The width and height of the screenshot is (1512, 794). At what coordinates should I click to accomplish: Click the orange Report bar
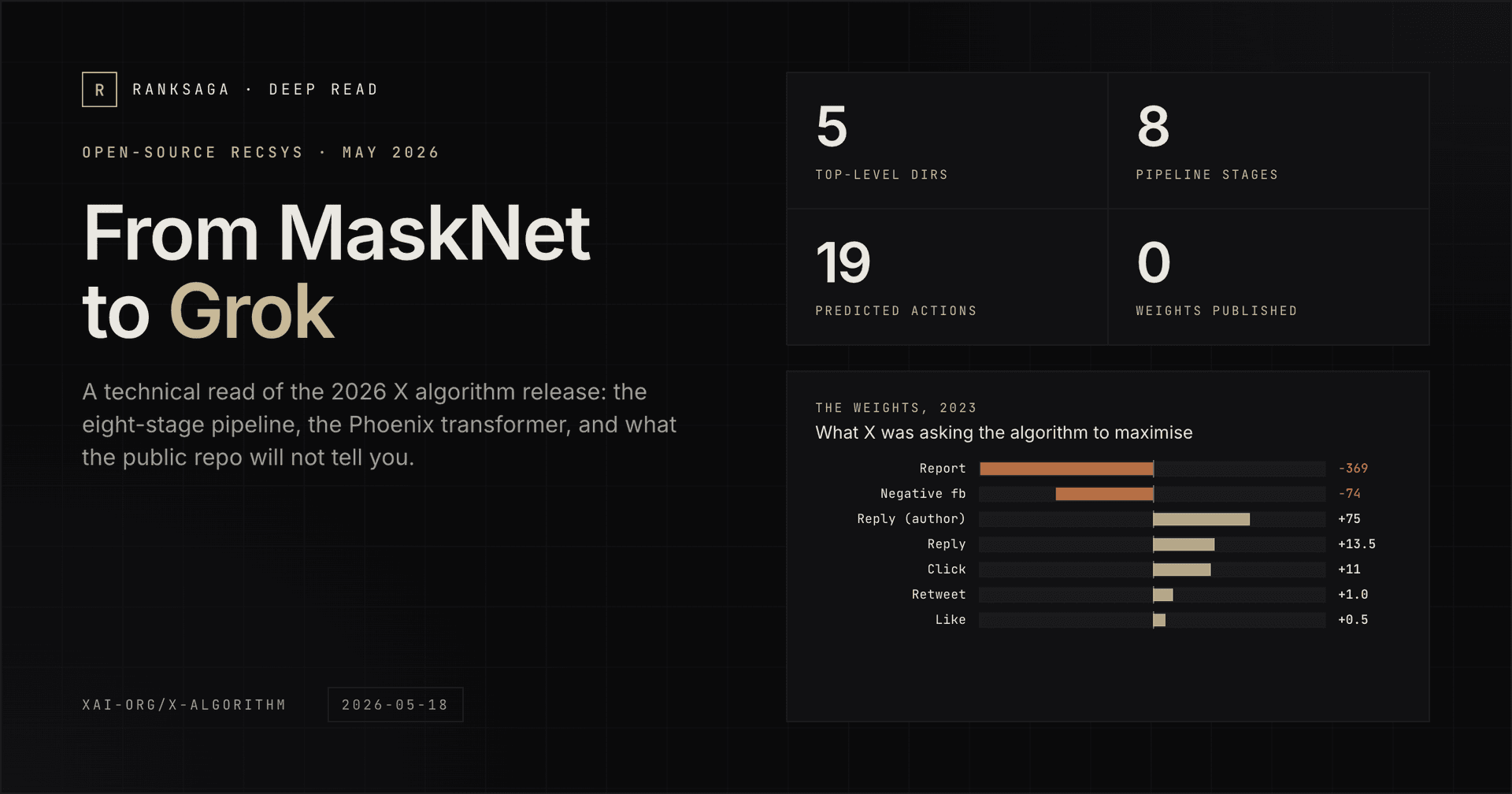[1066, 469]
